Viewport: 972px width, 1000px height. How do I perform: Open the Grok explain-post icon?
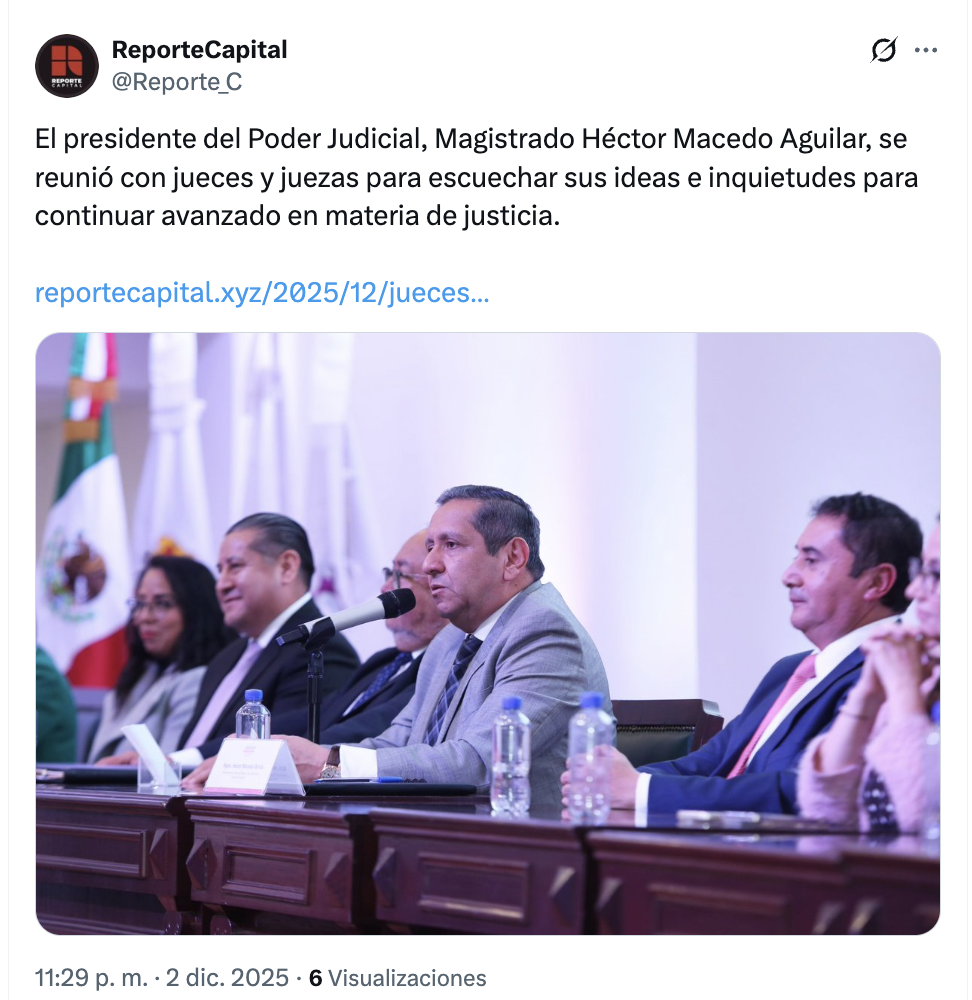pos(883,50)
